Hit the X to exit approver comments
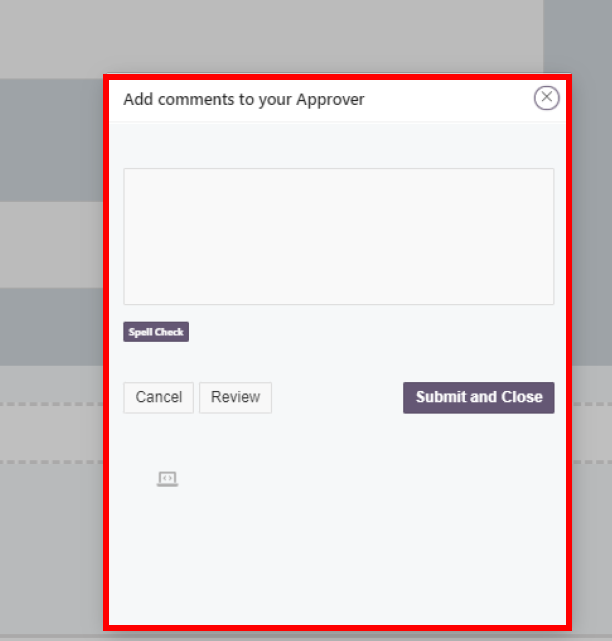This screenshot has height=641, width=612. [546, 97]
